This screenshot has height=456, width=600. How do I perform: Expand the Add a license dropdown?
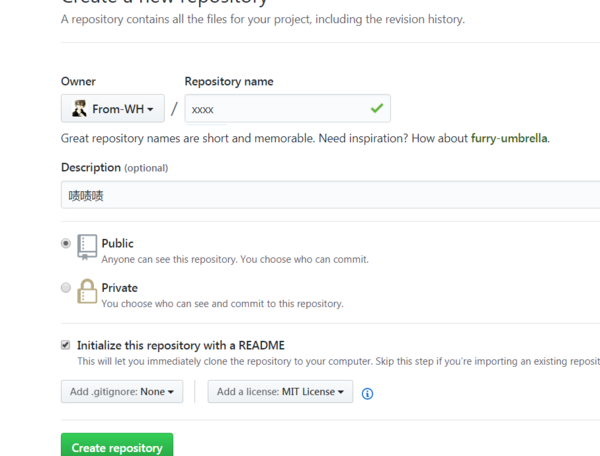click(x=280, y=392)
